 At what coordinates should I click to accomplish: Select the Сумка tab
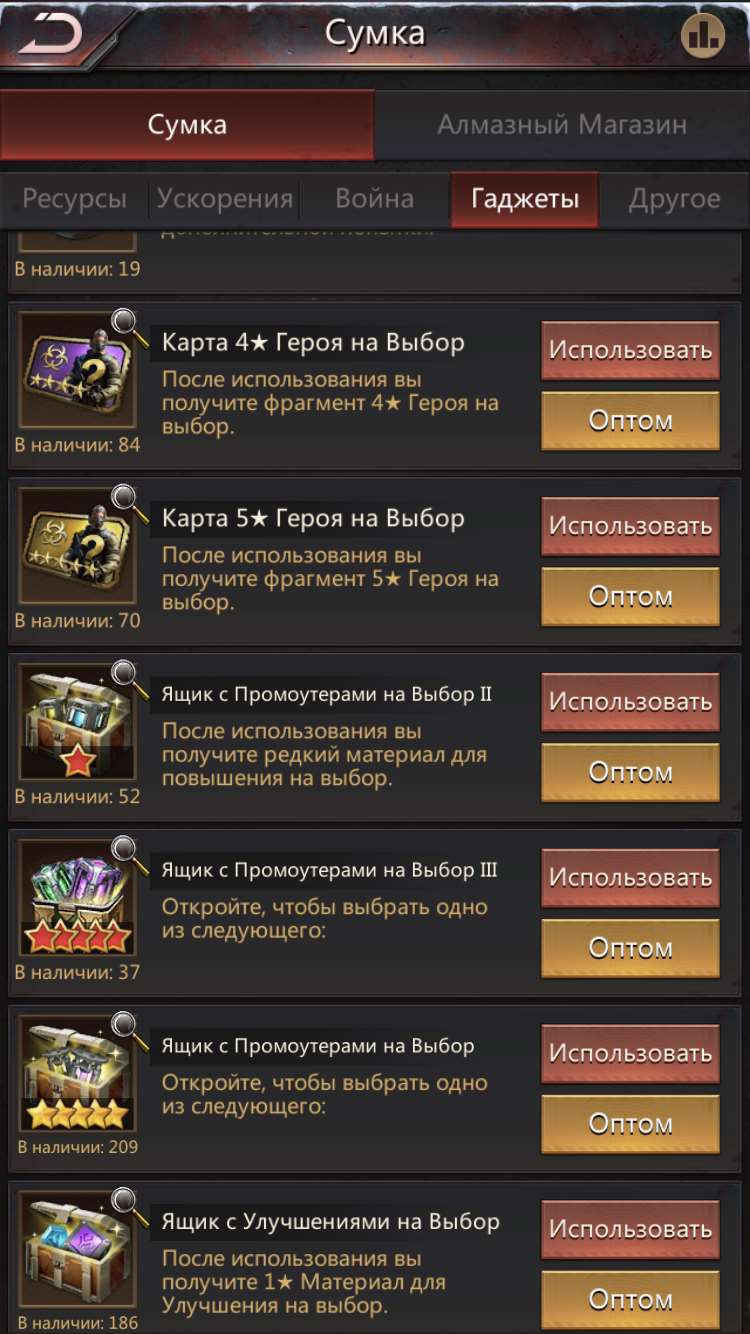pyautogui.click(x=187, y=125)
